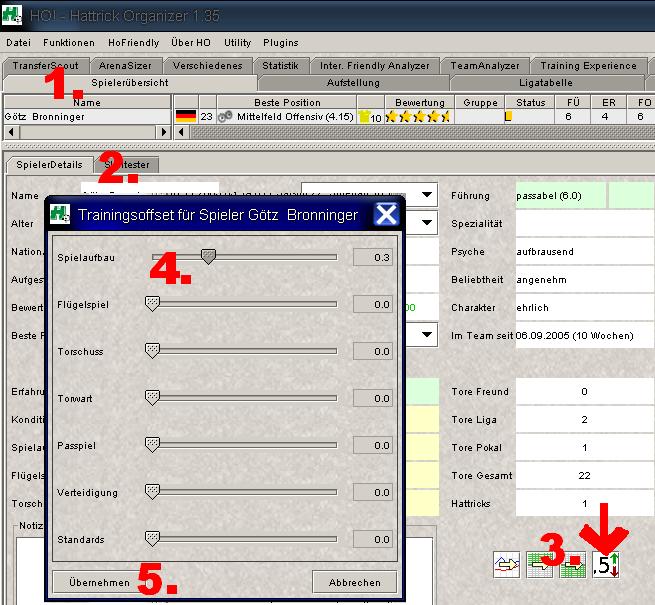Open the Plugins menu
655x605 pixels.
[281, 43]
